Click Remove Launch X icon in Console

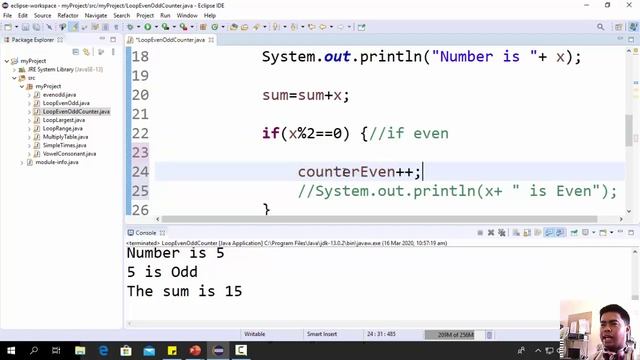coord(491,233)
